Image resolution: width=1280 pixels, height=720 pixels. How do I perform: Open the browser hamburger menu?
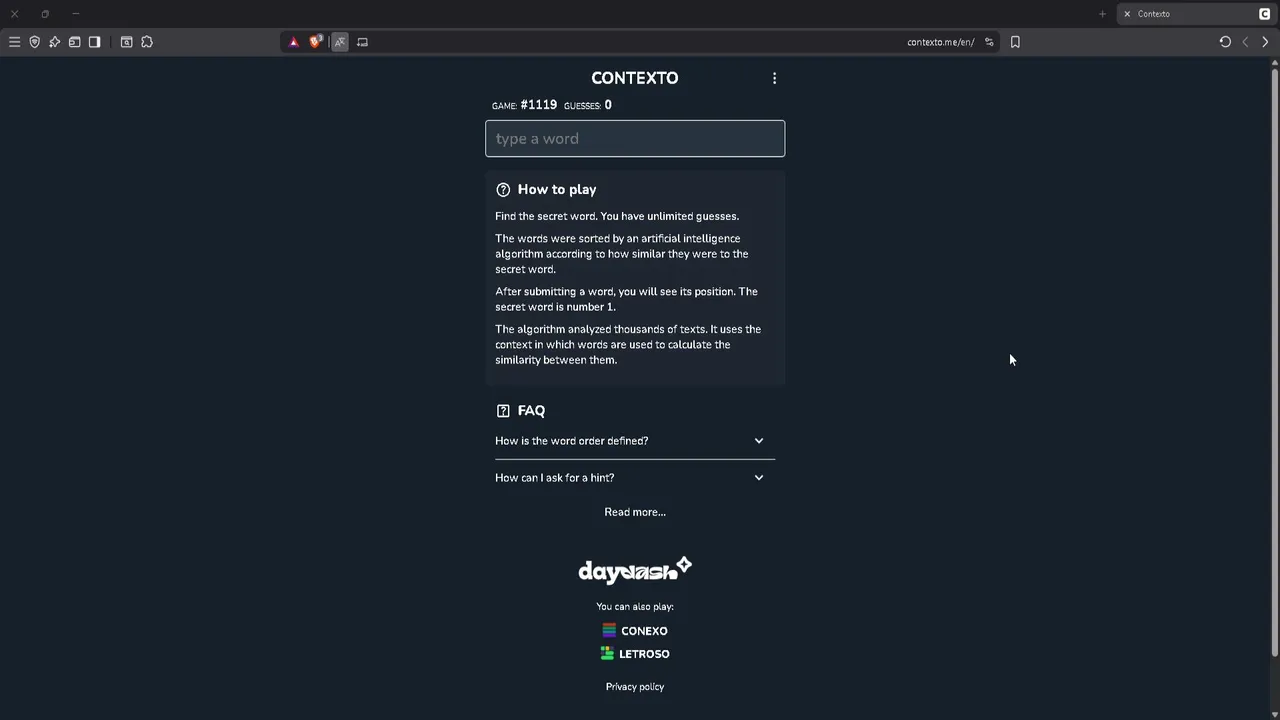[14, 42]
